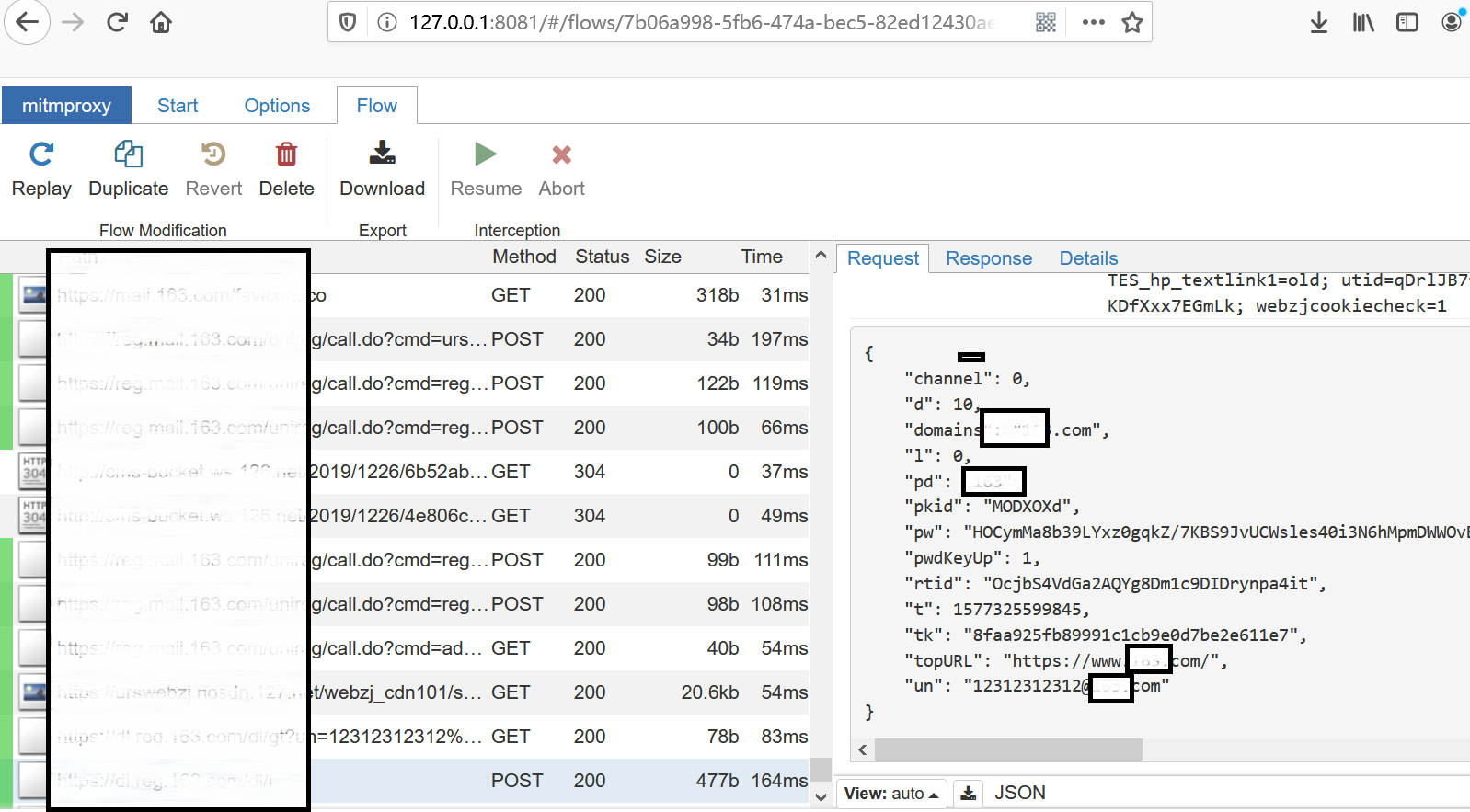
Task: Open the Details tab of flow details
Action: [1088, 258]
